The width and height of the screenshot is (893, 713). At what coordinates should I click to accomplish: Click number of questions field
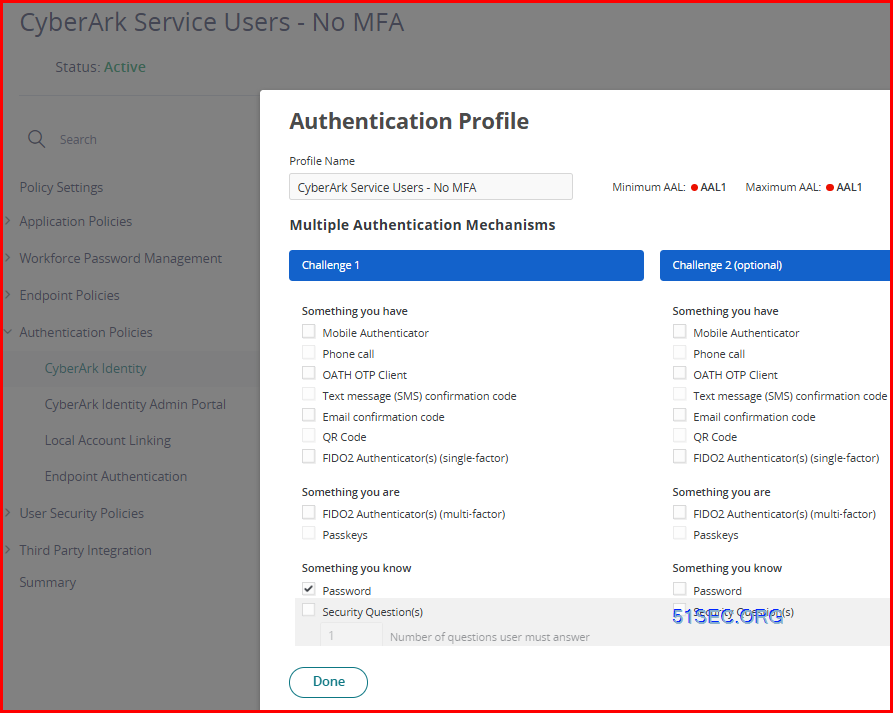(x=351, y=634)
